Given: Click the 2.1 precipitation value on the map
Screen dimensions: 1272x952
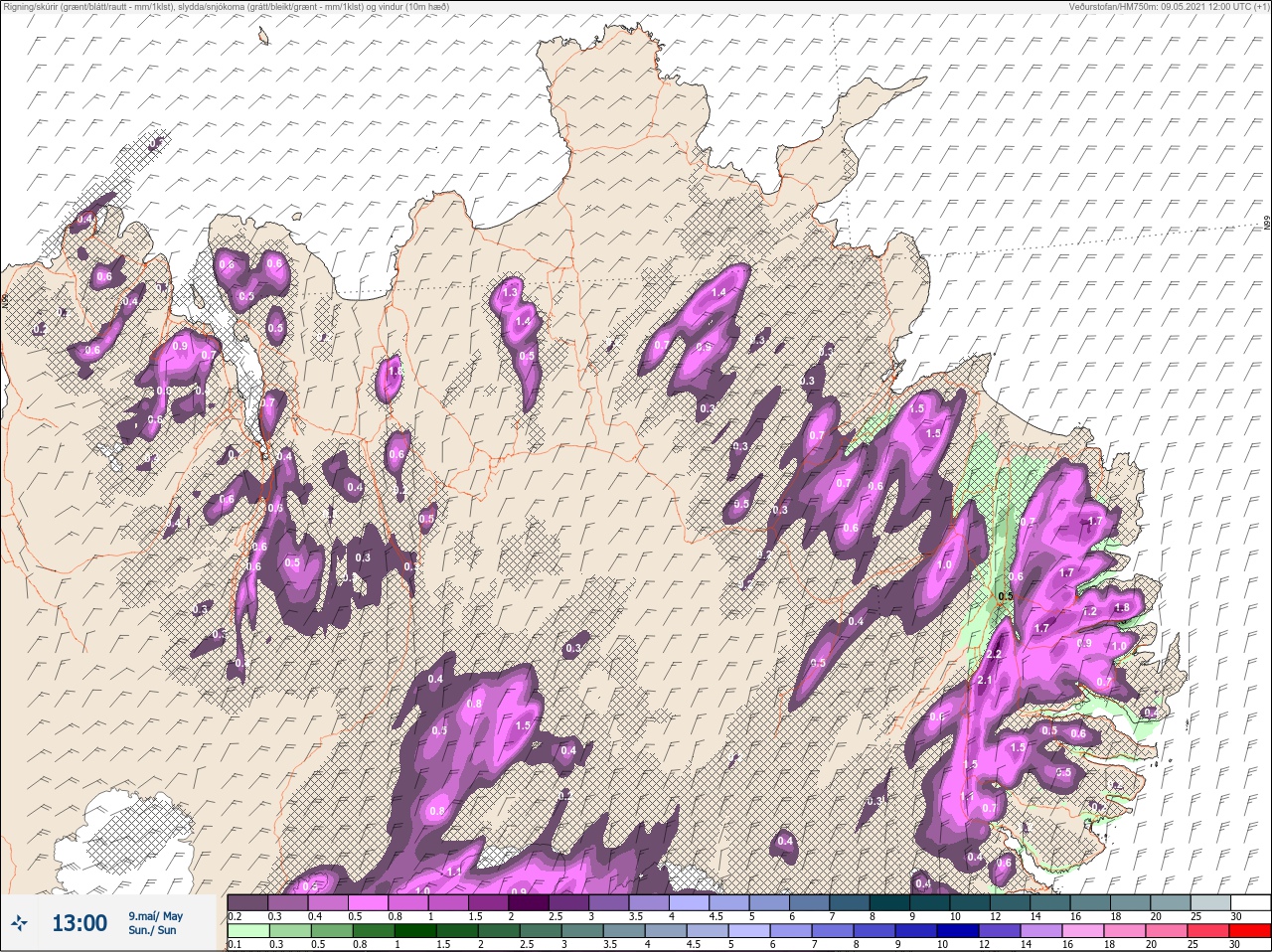Looking at the screenshot, I should pos(985,680).
